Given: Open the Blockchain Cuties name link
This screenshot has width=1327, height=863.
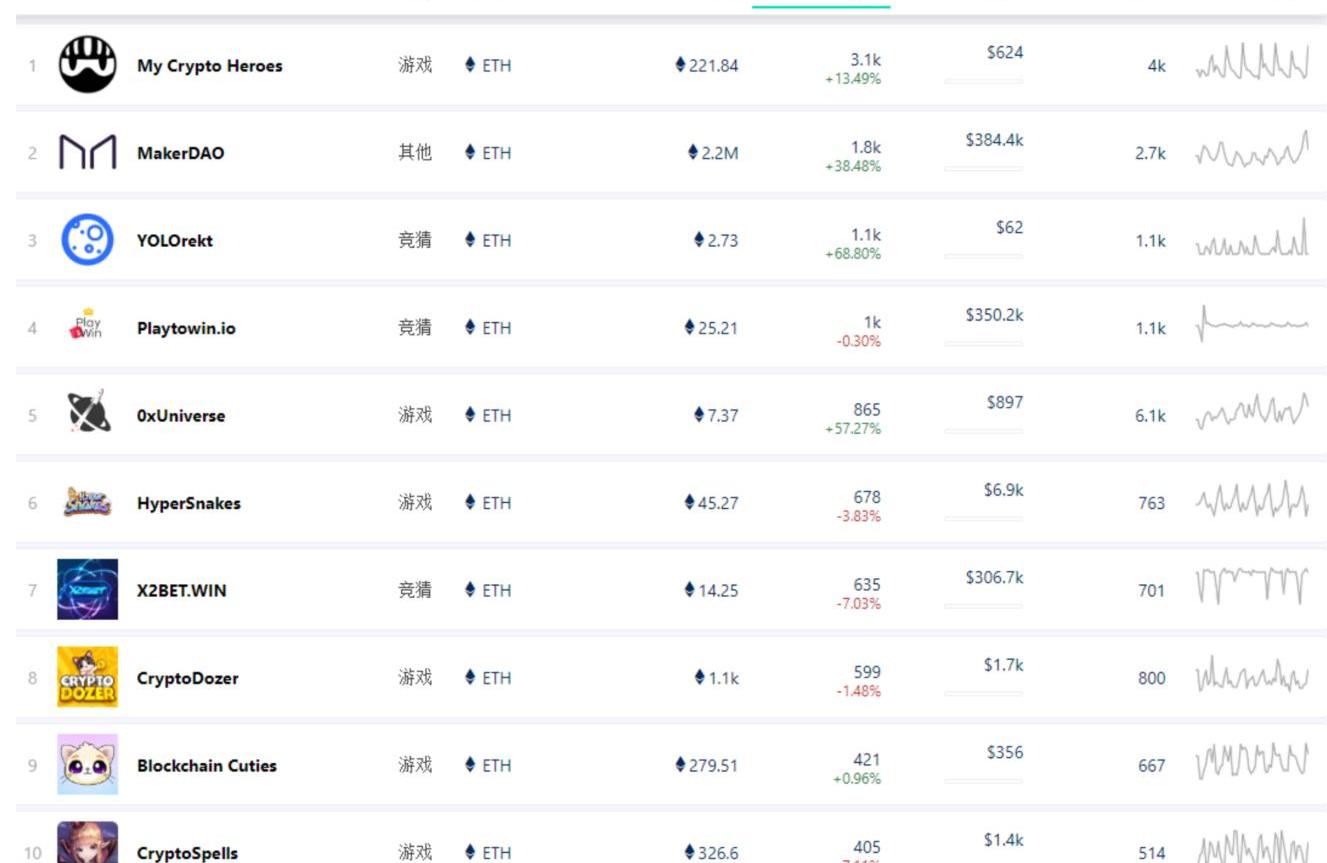Looking at the screenshot, I should (206, 765).
